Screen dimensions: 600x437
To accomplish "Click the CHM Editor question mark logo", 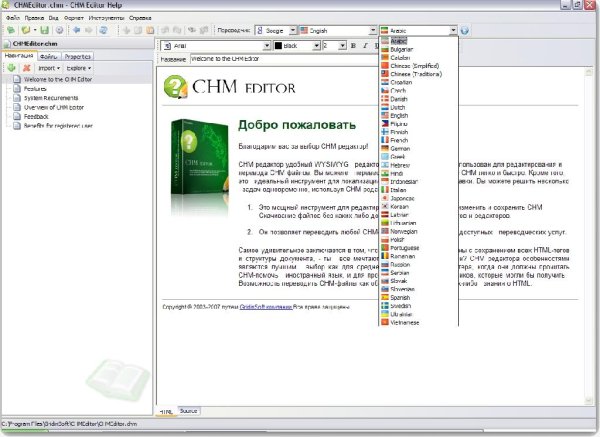I will 175,86.
